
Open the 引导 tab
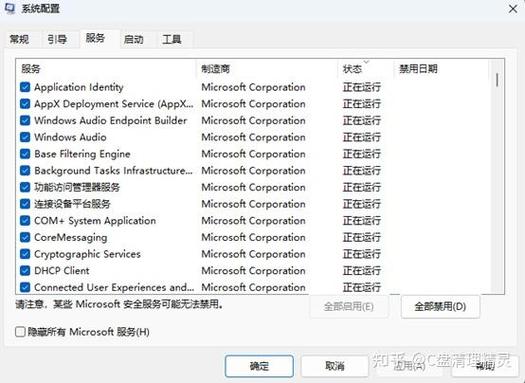click(x=57, y=39)
